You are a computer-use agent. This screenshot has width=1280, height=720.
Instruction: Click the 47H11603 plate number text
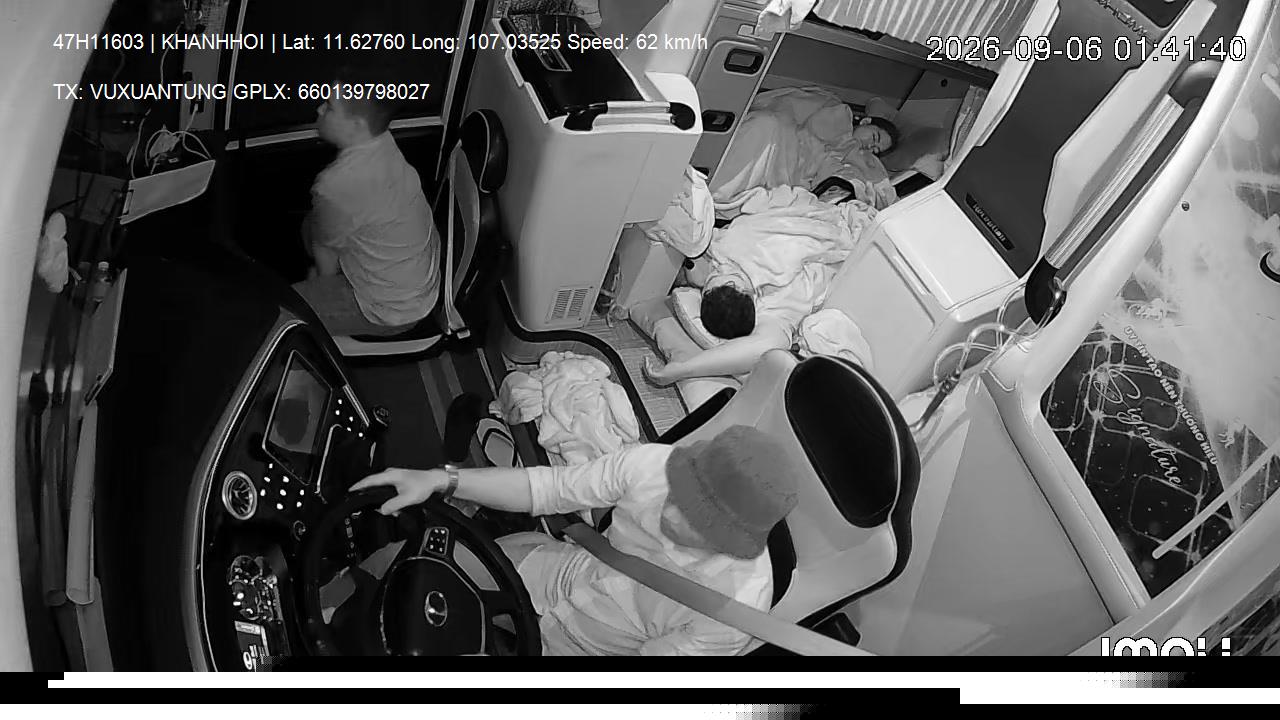tap(98, 42)
